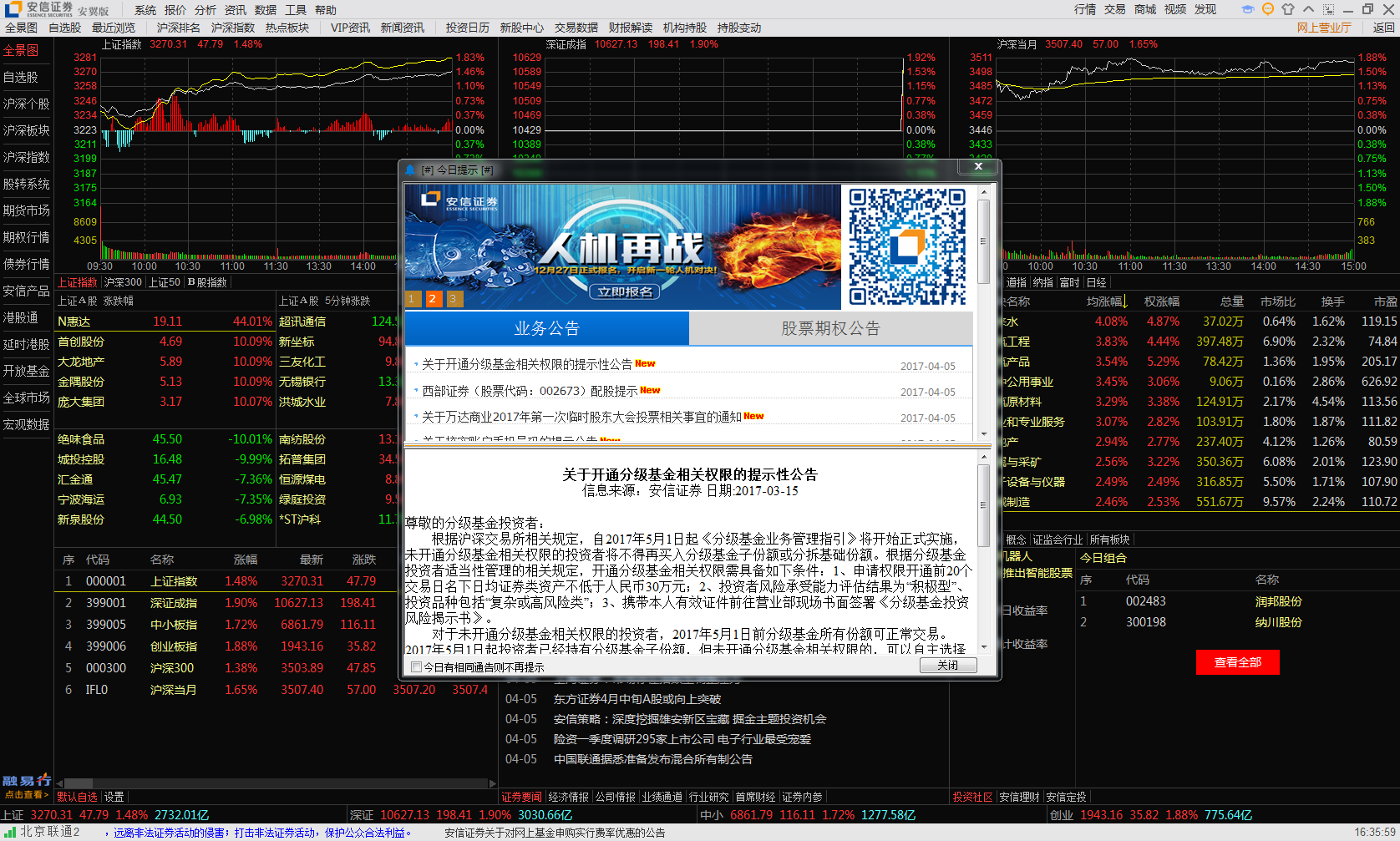The image size is (1400, 841).
Task: Switch to the 行业研究 news tab
Action: pyautogui.click(x=708, y=797)
